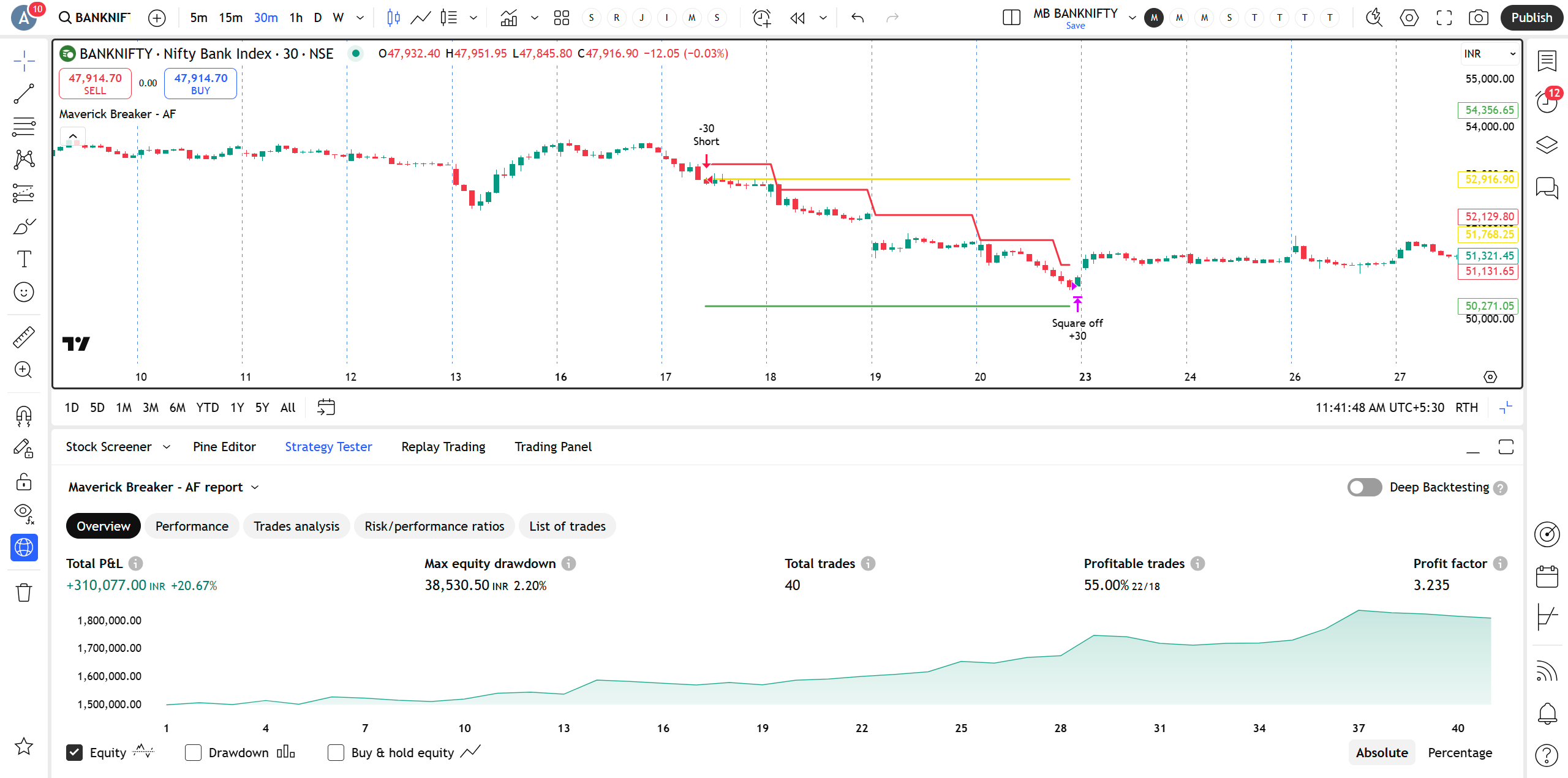Open the help center question mark
Screen dimensions: 1568x778
[x=1547, y=755]
